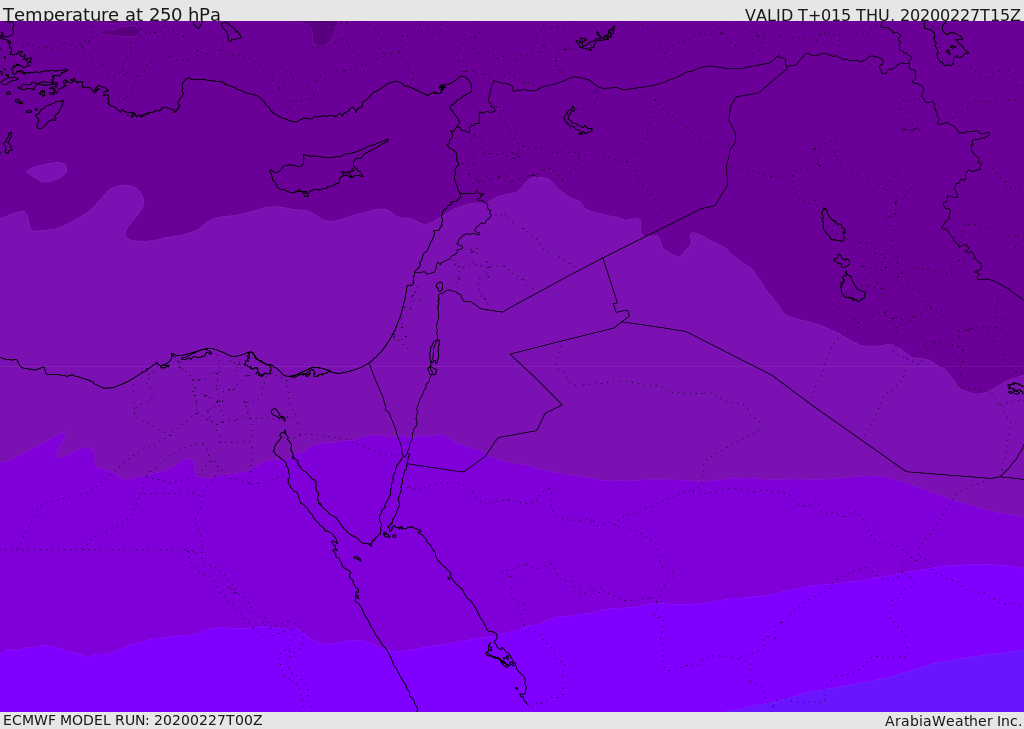This screenshot has height=729, width=1024.
Task: Click the 'ArabiaWeather Inc' credit text
Action: tap(952, 721)
